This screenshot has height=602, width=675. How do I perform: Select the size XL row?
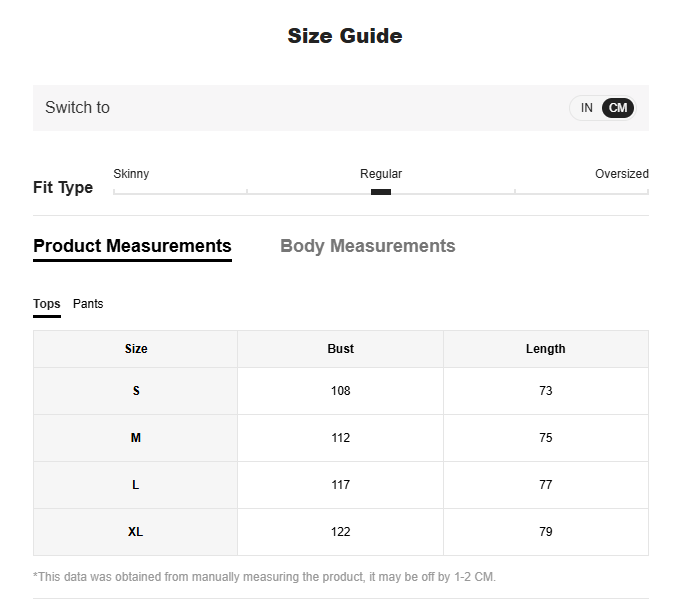[x=136, y=532]
